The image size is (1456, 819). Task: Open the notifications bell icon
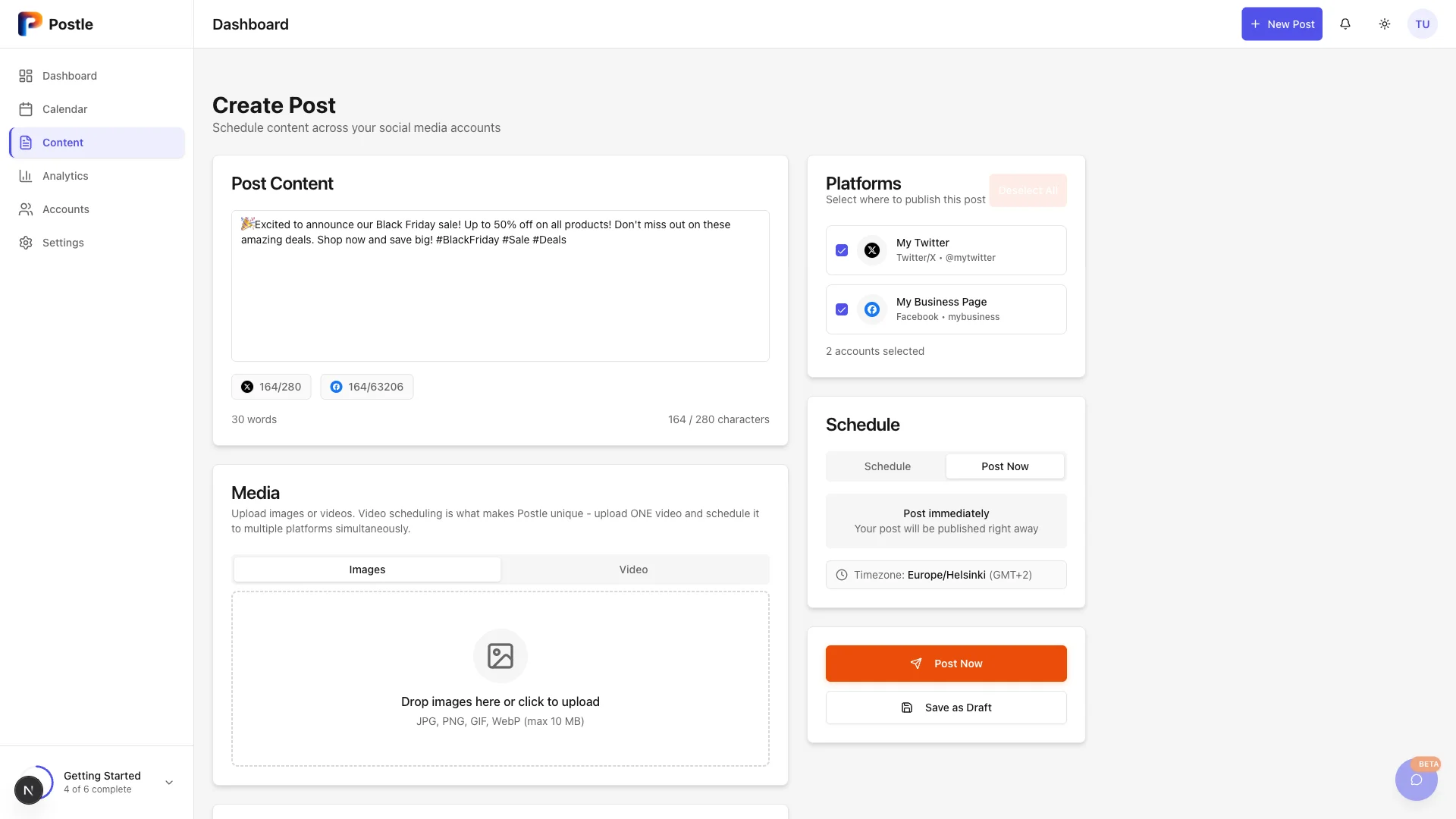(x=1346, y=24)
